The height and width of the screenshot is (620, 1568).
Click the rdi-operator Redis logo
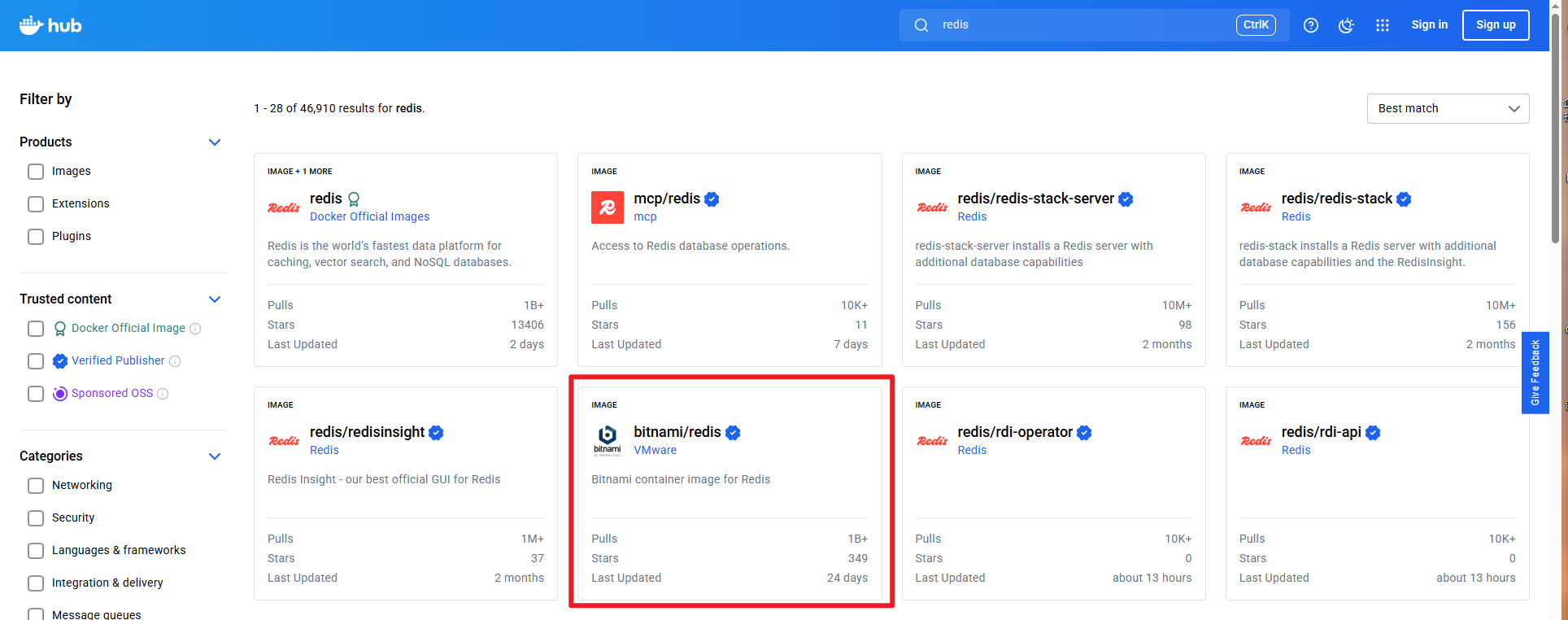click(x=931, y=441)
